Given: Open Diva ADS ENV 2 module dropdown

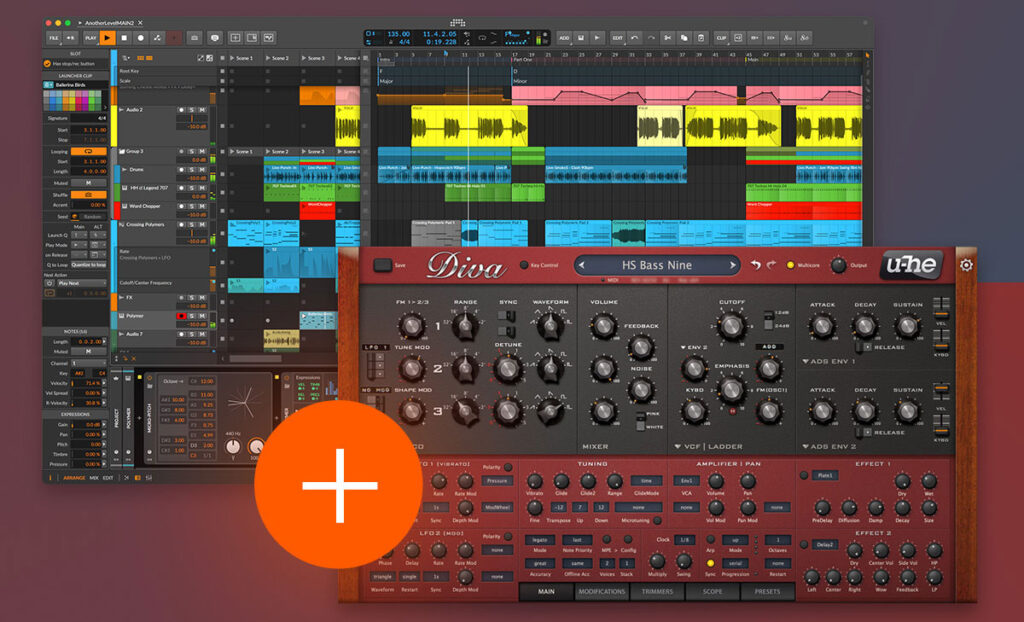Looking at the screenshot, I should click(x=806, y=447).
